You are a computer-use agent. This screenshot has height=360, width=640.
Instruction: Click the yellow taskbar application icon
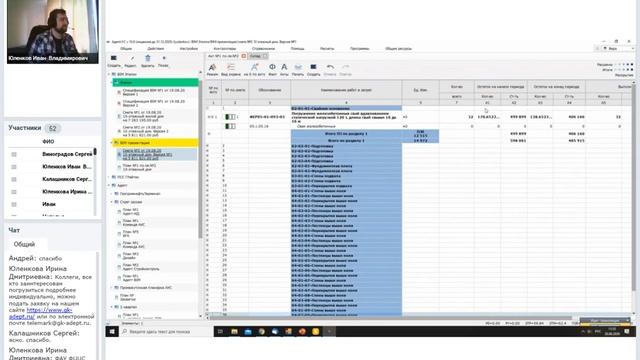(x=316, y=331)
